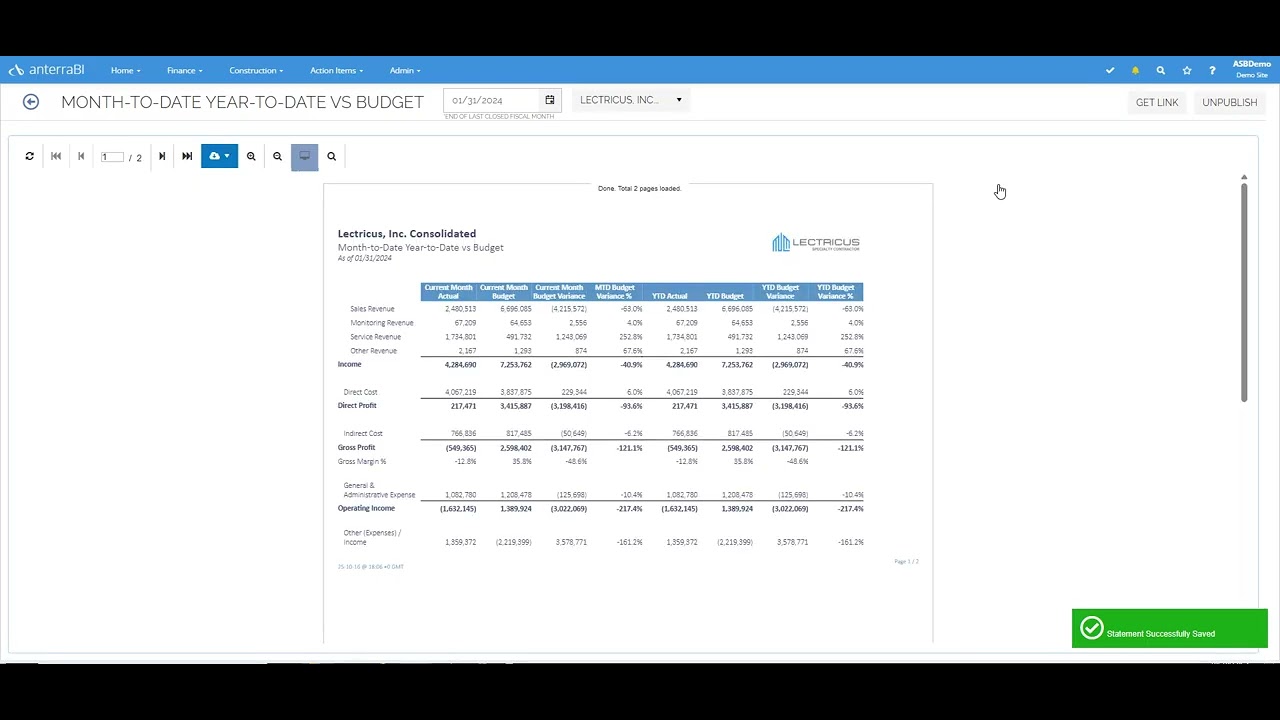Zoom out of the report
The image size is (1280, 720).
pos(278,156)
